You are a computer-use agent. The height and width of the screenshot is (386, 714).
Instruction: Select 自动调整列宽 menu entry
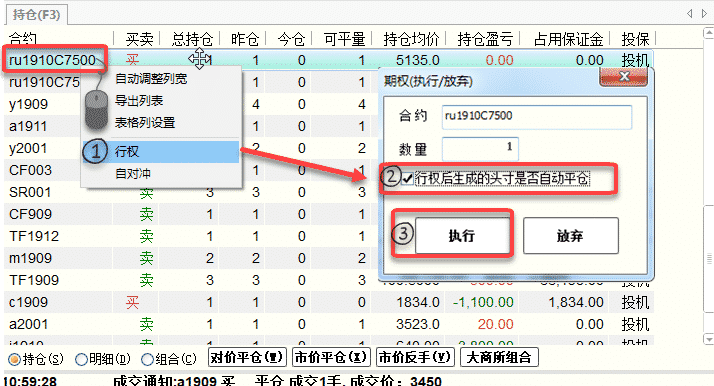click(160, 79)
